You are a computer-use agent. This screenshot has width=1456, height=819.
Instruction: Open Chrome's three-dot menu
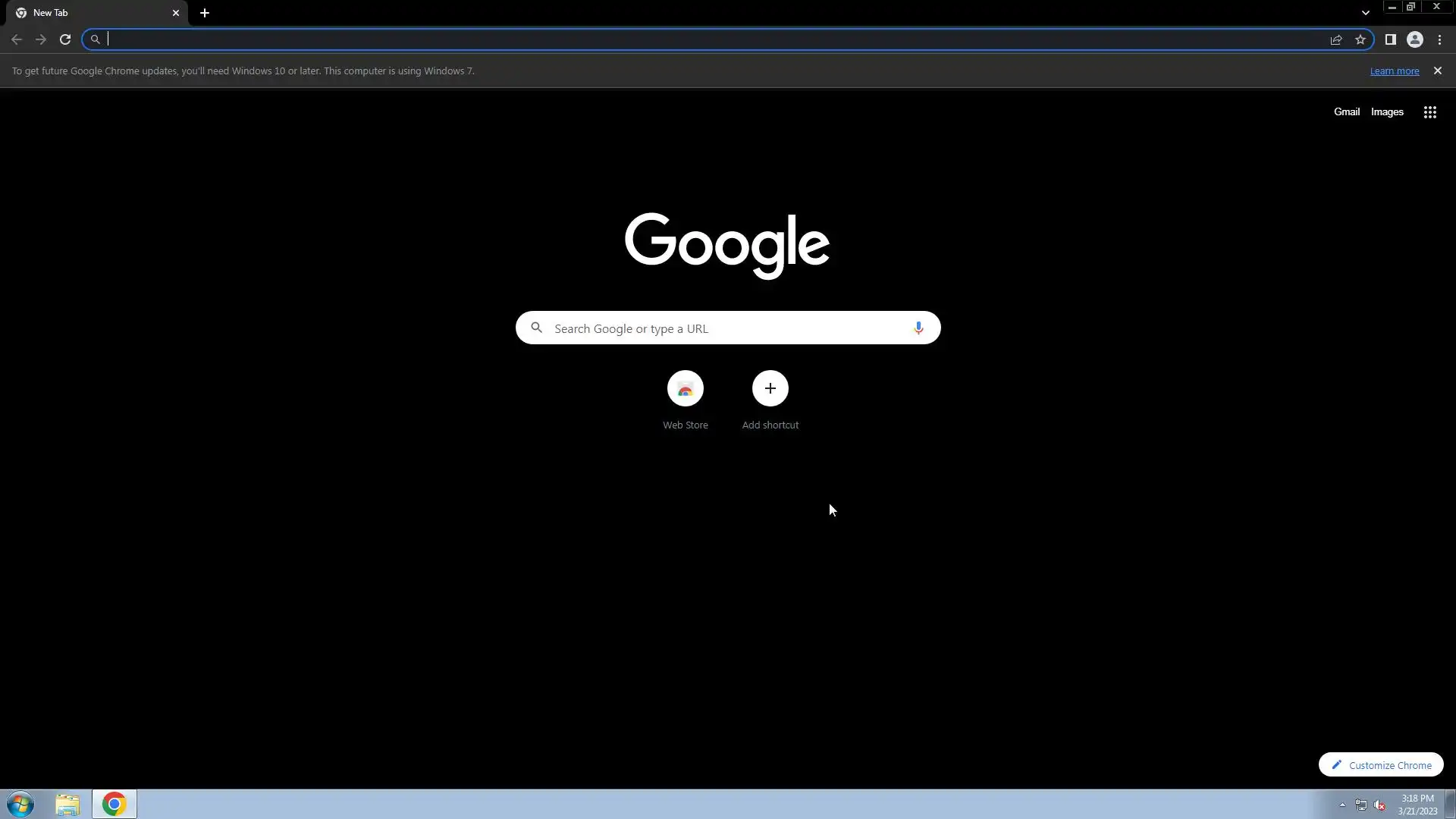[1439, 39]
